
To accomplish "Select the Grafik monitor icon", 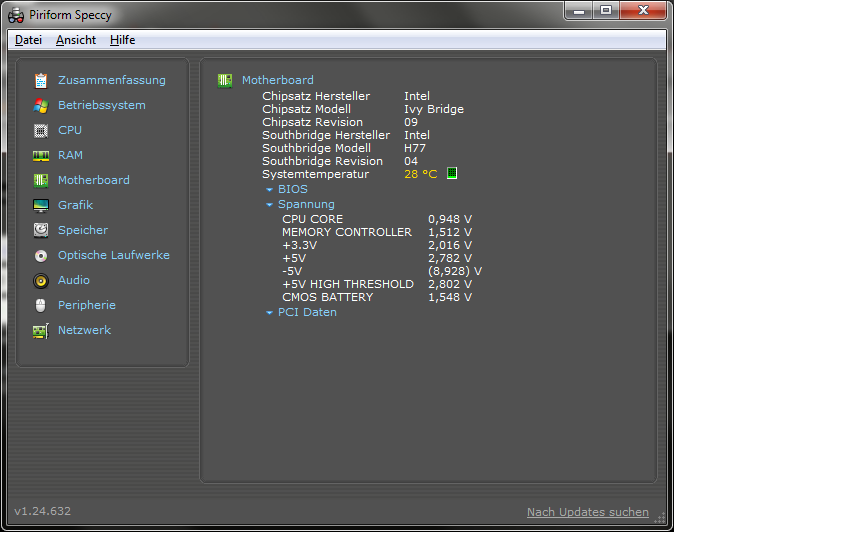I will pos(41,205).
